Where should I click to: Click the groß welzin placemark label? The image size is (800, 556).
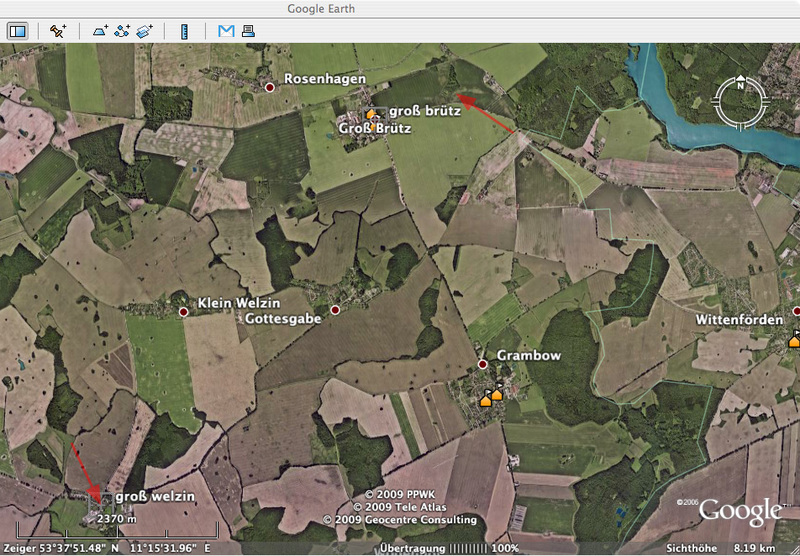tap(154, 496)
